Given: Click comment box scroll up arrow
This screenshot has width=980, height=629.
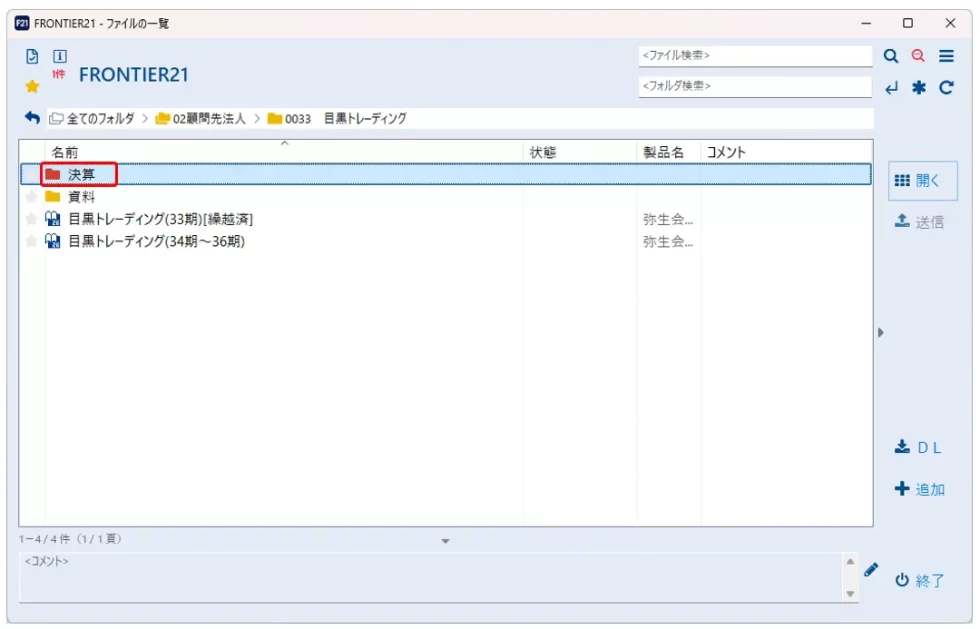Looking at the screenshot, I should tap(851, 561).
